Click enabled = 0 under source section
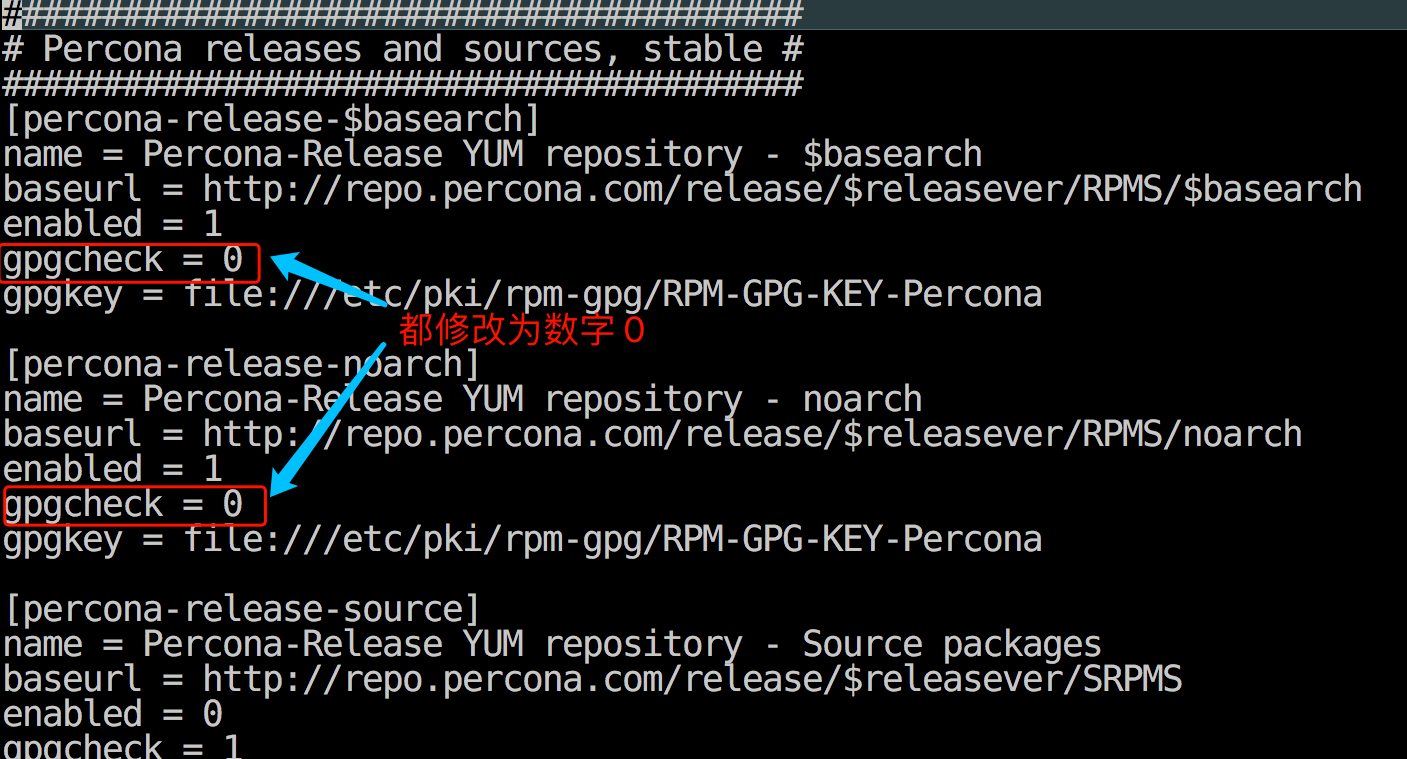 click(x=112, y=714)
